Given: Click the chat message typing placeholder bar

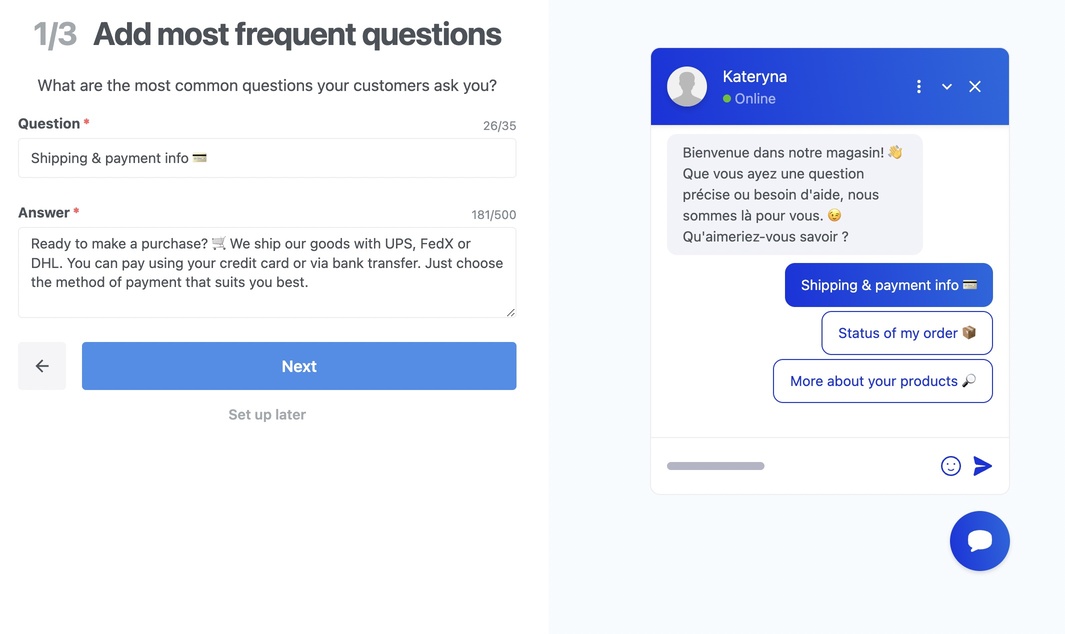Looking at the screenshot, I should click(716, 465).
